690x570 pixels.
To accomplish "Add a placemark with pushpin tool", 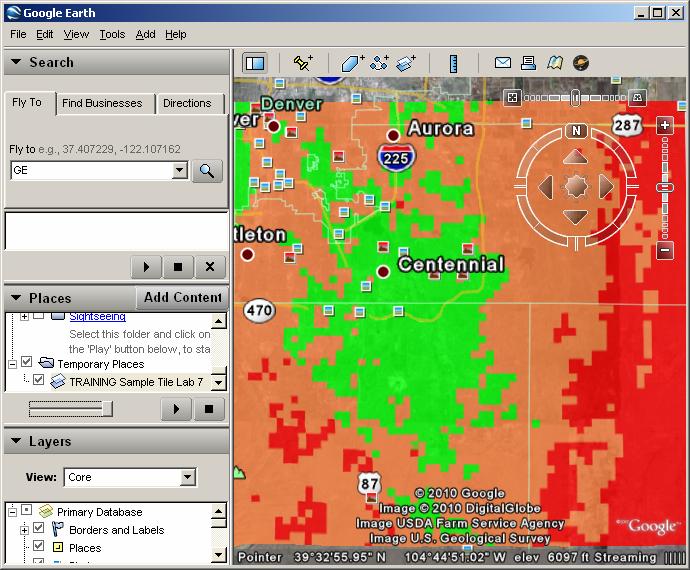I will coord(303,63).
